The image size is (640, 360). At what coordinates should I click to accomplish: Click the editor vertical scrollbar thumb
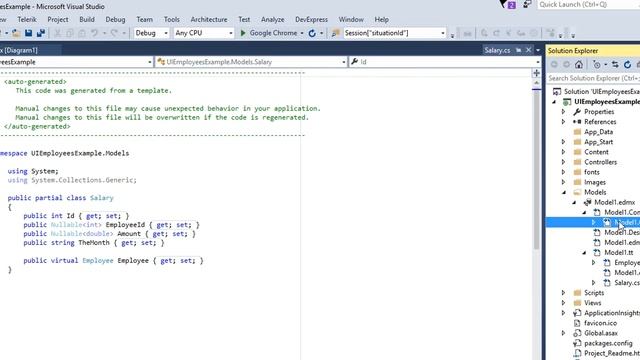coord(536,169)
